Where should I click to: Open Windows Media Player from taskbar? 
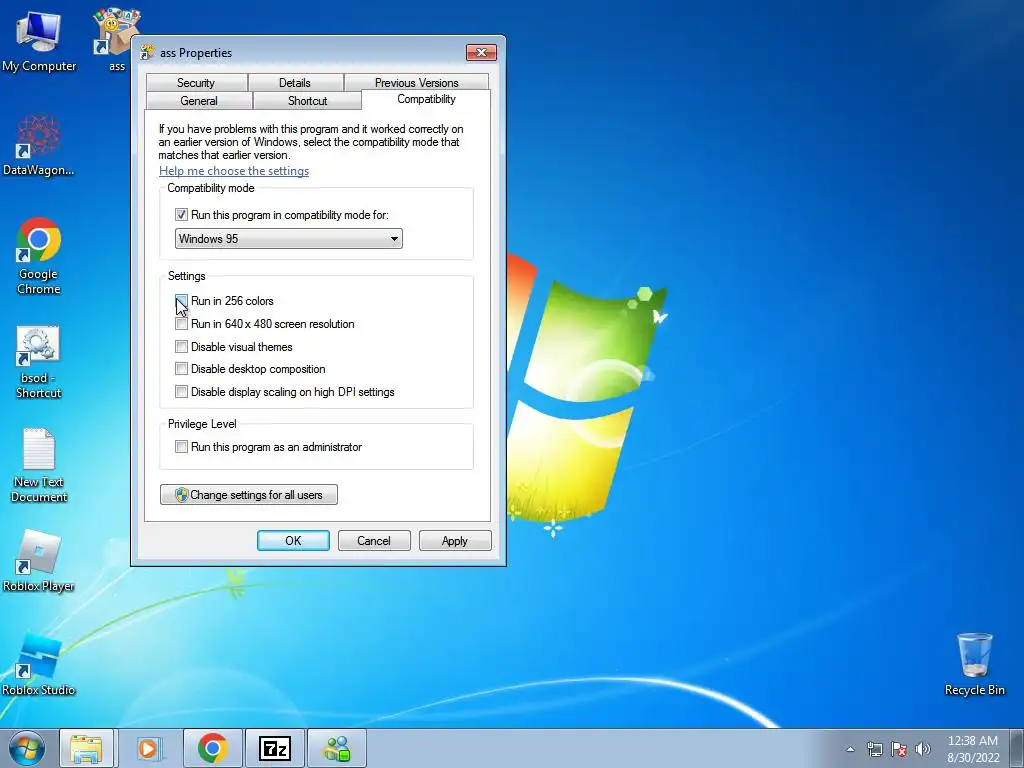pyautogui.click(x=149, y=748)
